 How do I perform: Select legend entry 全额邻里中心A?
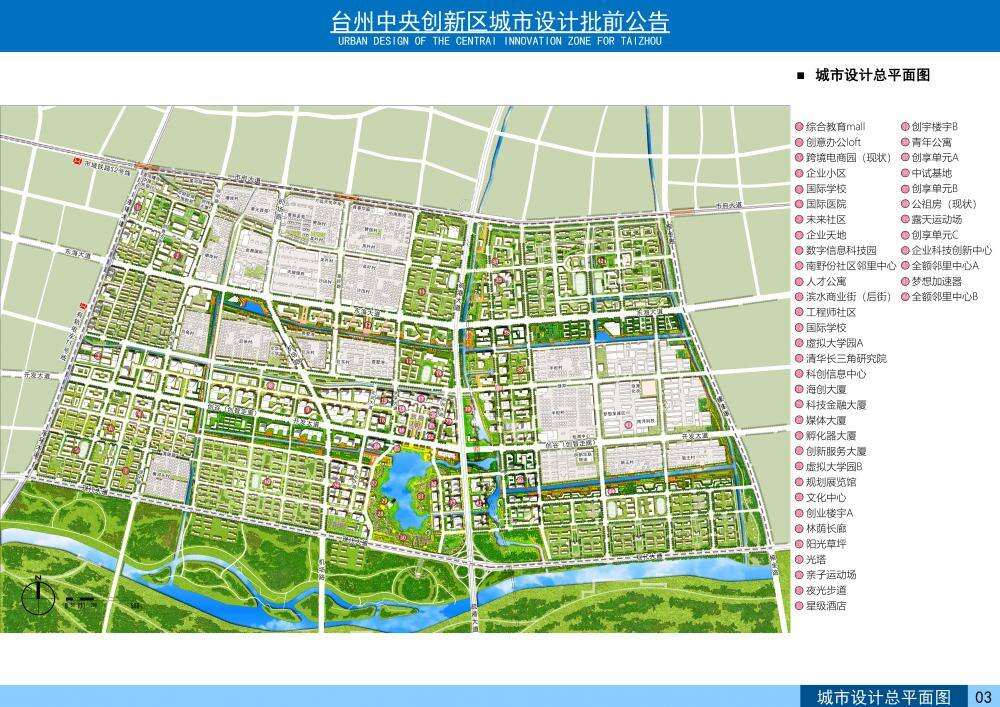pos(940,266)
